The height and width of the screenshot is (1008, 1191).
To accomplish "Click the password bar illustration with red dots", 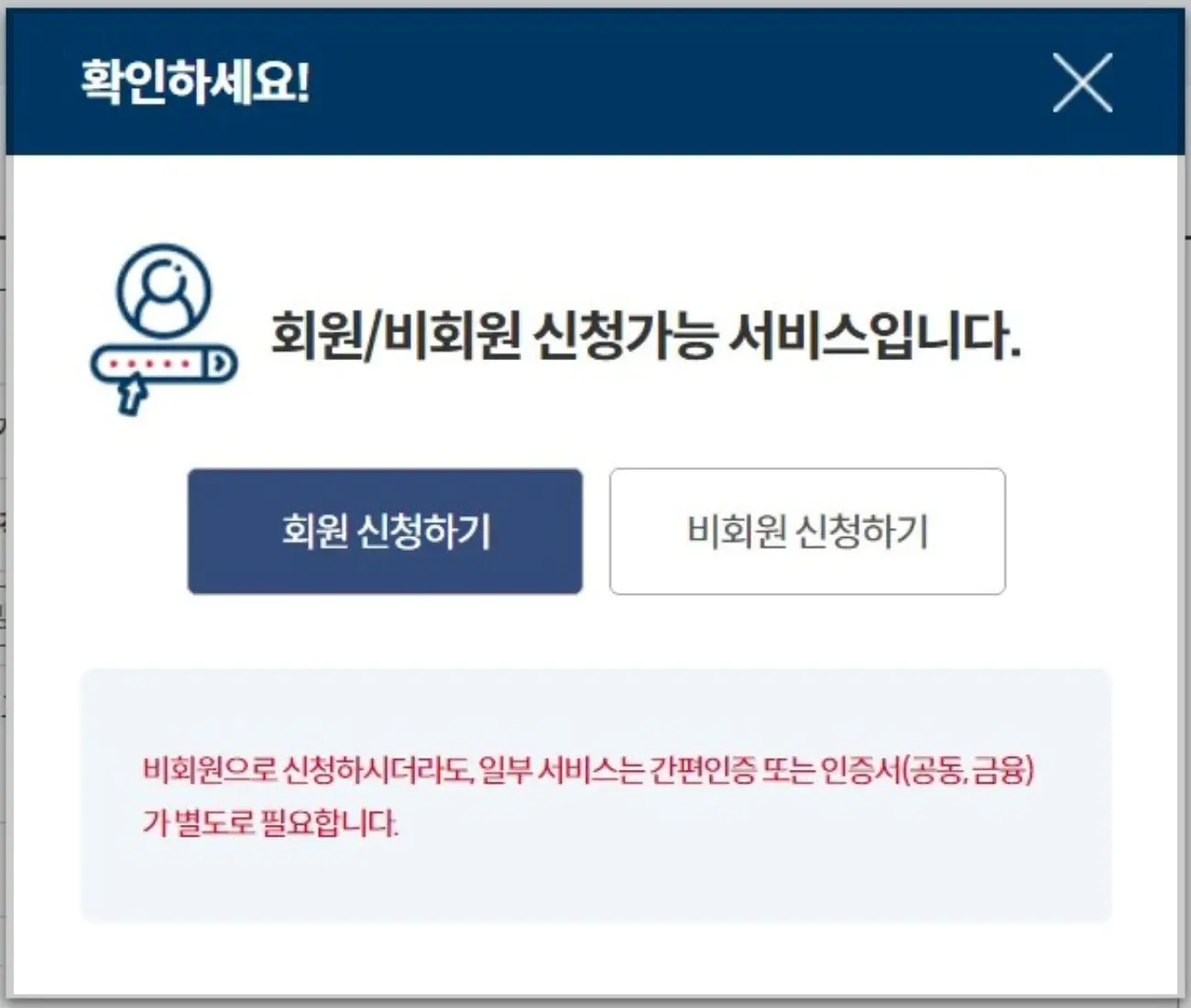I will click(164, 365).
